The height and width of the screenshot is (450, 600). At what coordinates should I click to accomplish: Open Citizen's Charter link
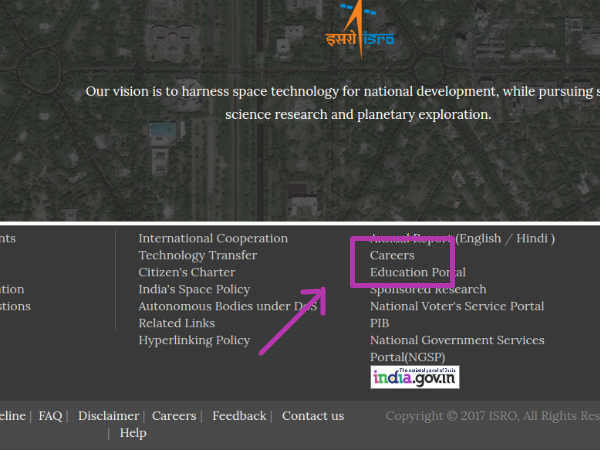click(x=187, y=272)
